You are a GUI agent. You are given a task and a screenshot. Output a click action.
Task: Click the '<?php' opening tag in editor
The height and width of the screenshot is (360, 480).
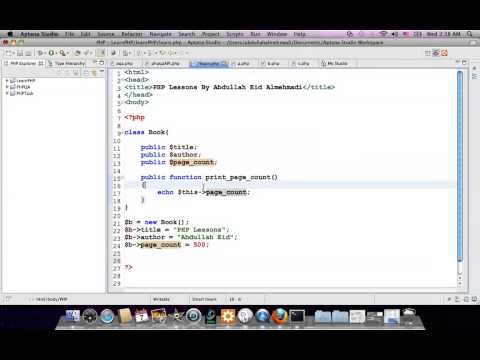point(134,117)
